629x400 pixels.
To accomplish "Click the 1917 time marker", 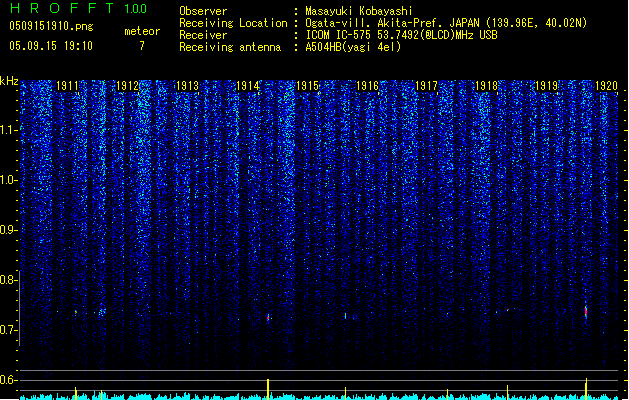I will pyautogui.click(x=426, y=86).
